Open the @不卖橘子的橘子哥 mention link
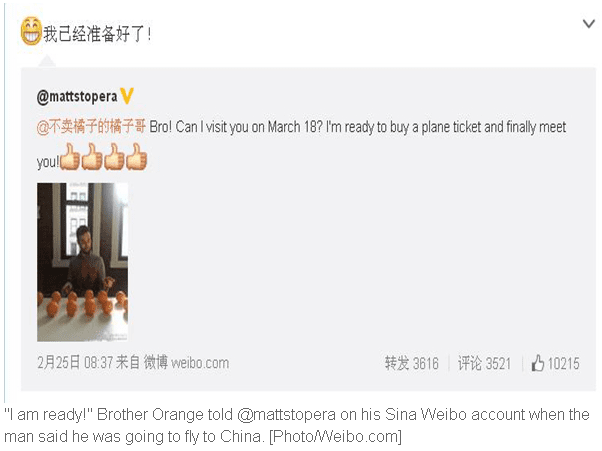Viewport: 602px width, 451px height. coord(91,126)
